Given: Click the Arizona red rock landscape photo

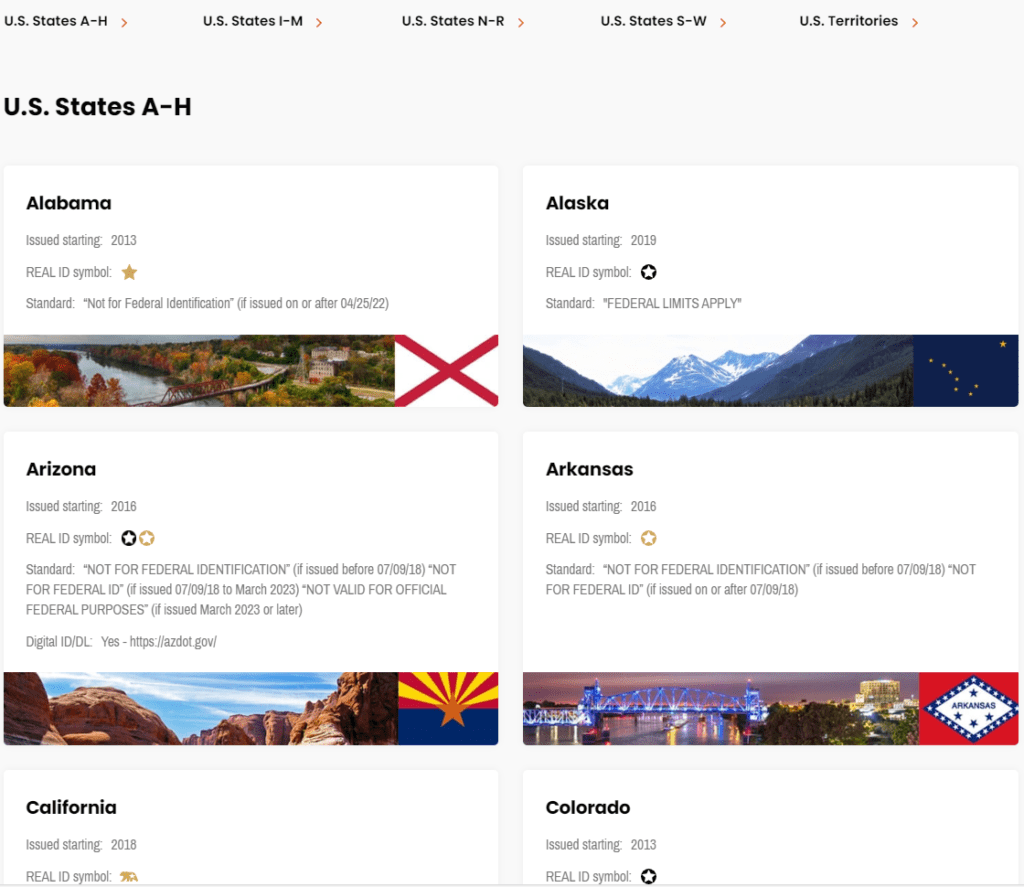Looking at the screenshot, I should tap(200, 708).
